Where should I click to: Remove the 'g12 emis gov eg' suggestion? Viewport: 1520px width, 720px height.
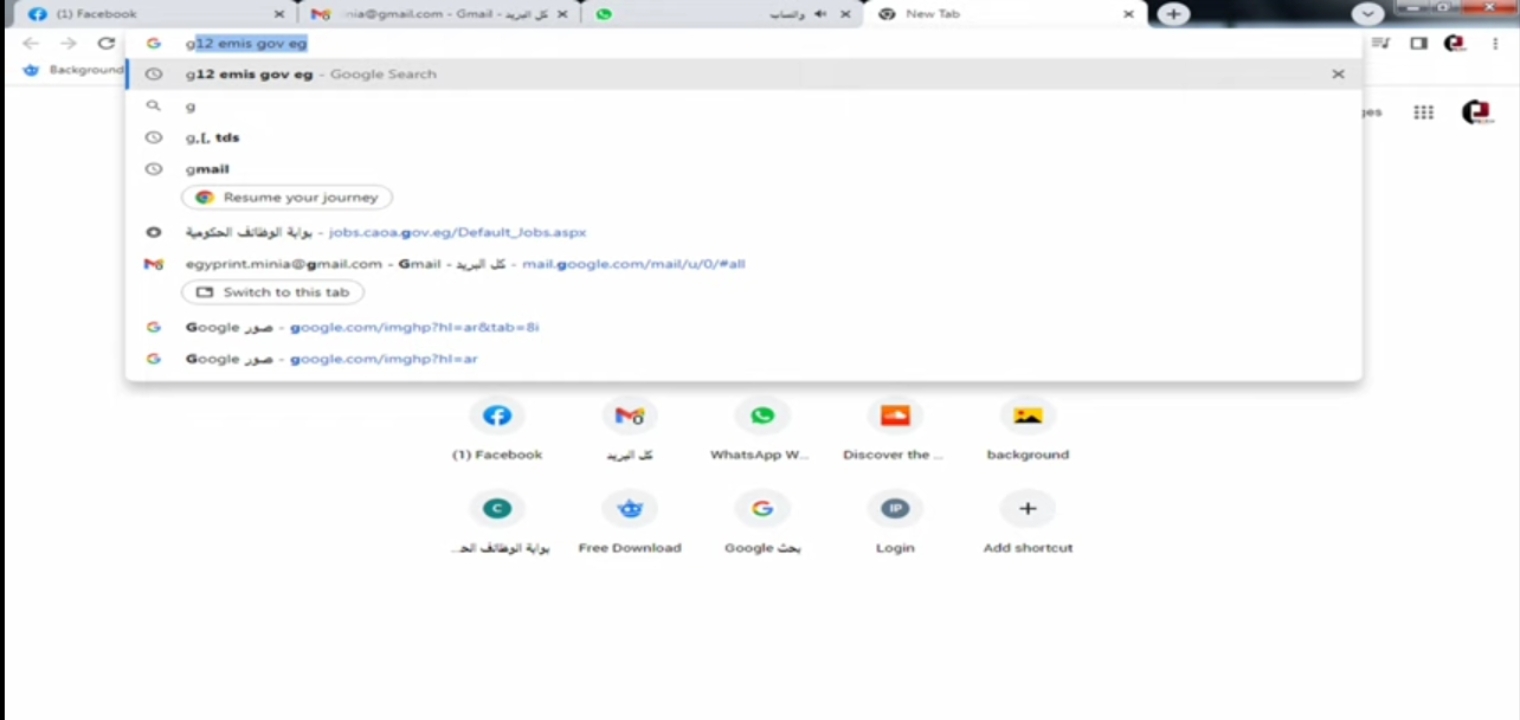click(1338, 74)
